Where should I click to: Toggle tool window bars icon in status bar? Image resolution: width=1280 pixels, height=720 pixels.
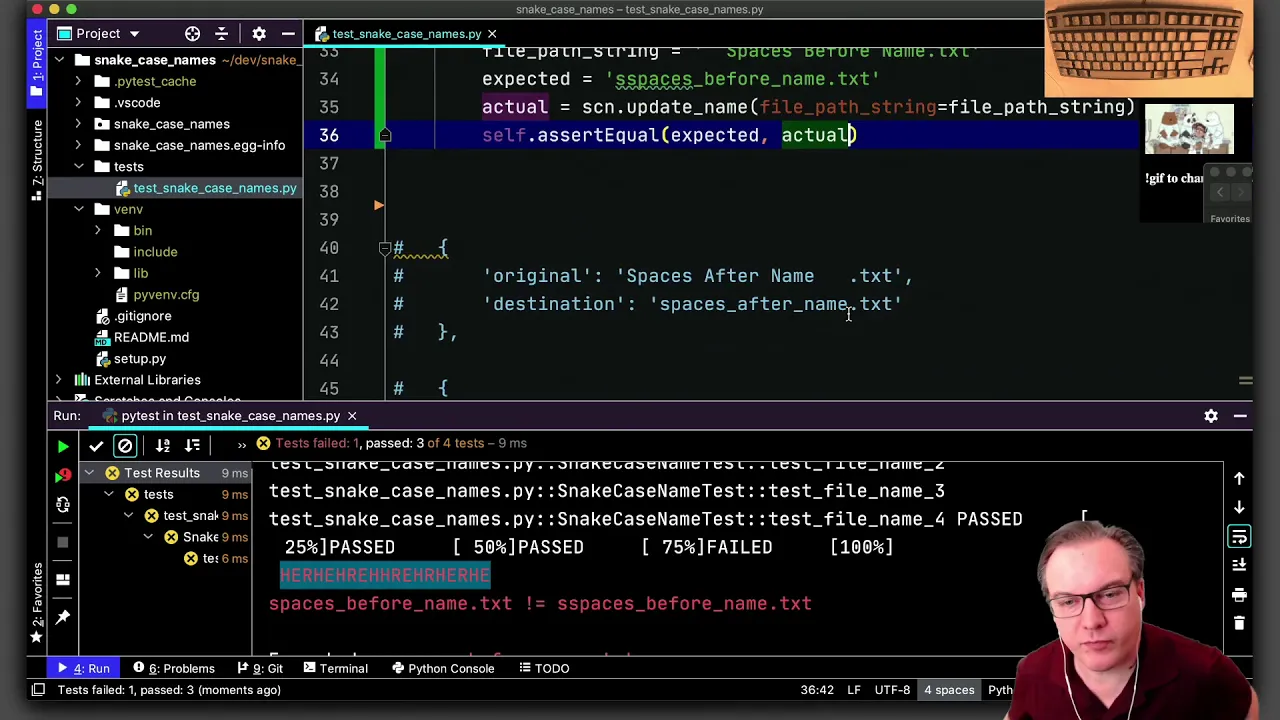38,690
